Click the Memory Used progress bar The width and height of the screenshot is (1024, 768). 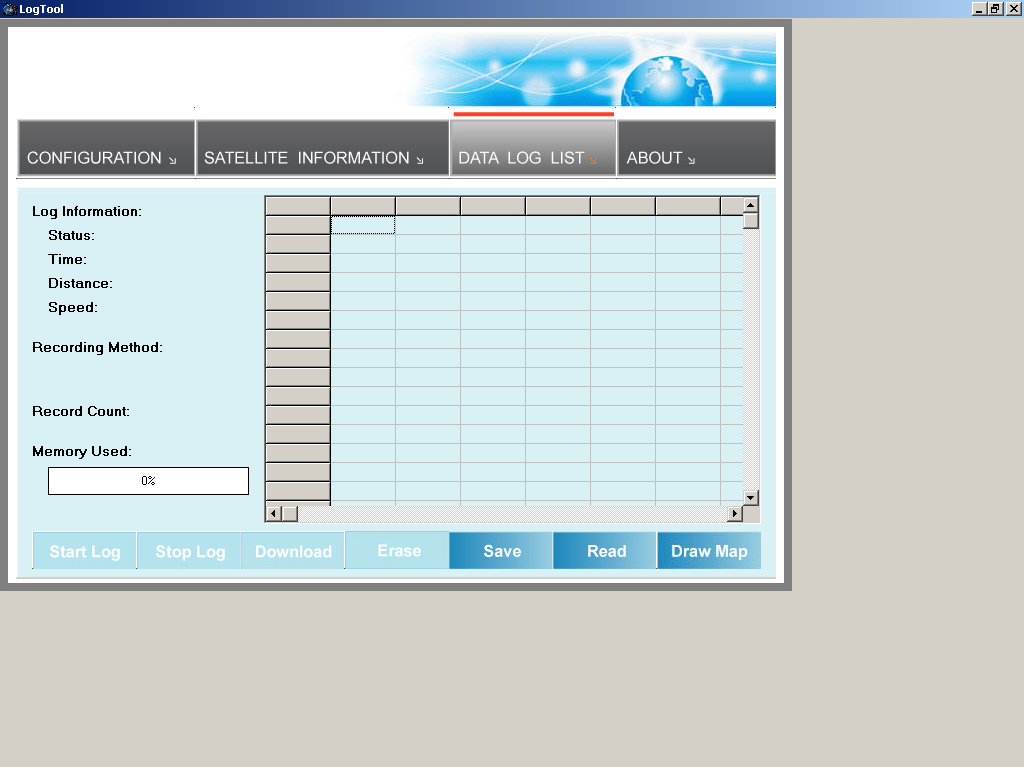[x=148, y=481]
